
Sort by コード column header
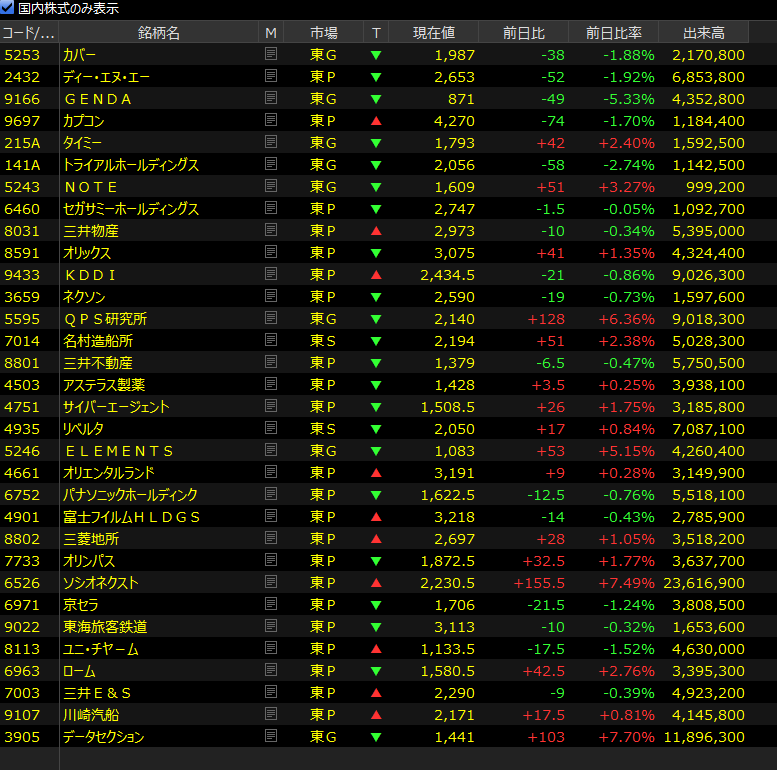[29, 33]
